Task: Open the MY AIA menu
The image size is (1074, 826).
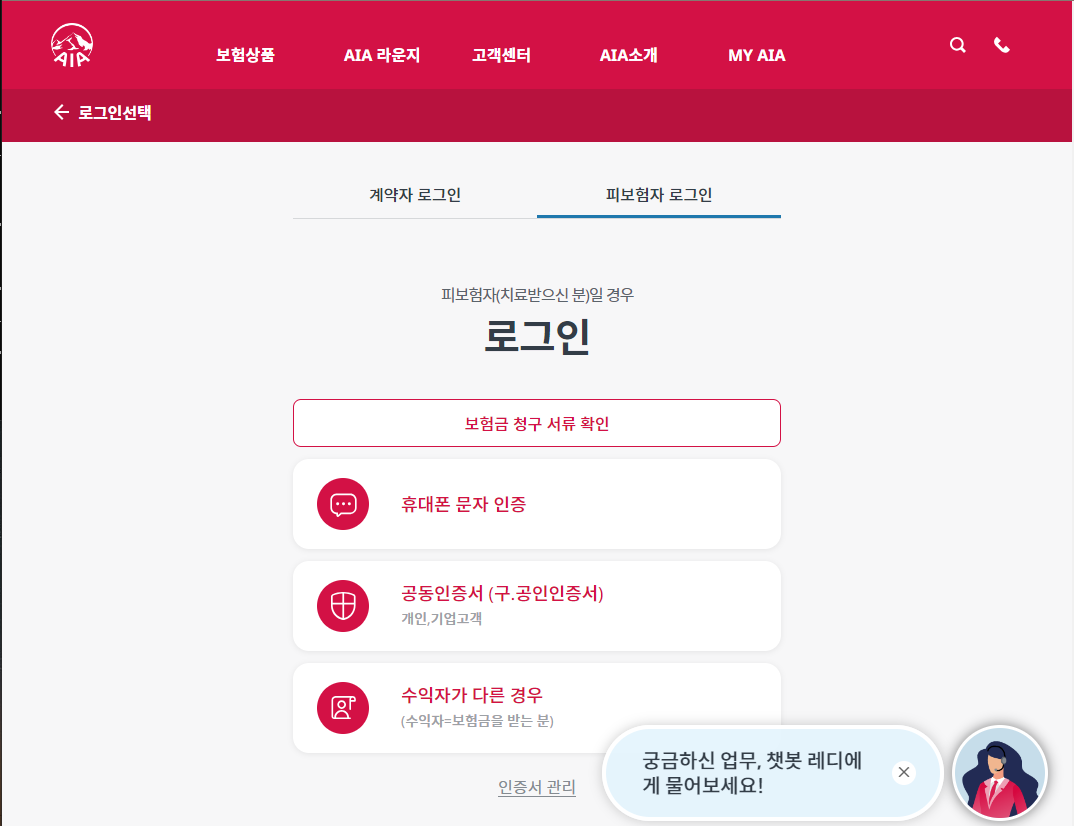Action: click(x=756, y=55)
